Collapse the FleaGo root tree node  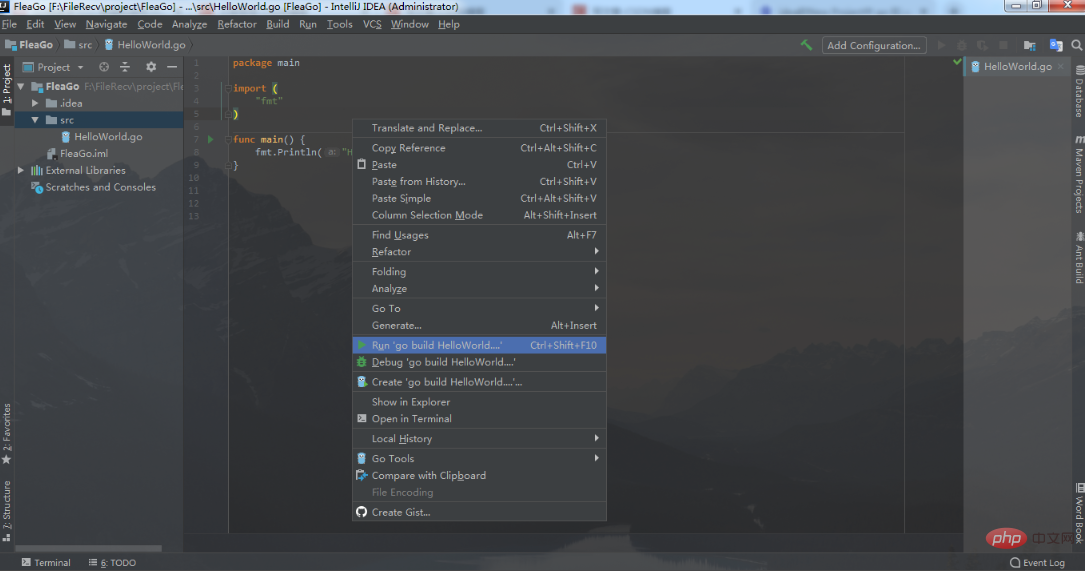click(x=21, y=87)
